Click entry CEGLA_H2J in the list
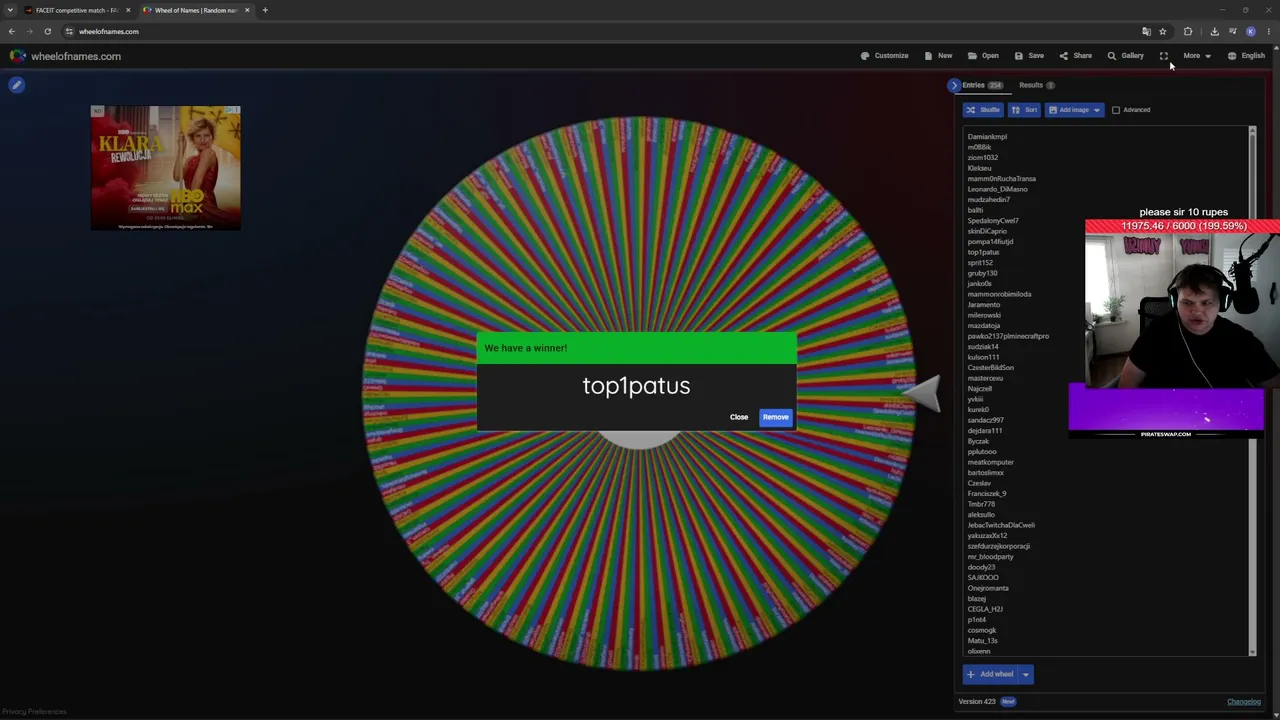Screen dimensions: 1280x720 click(985, 609)
